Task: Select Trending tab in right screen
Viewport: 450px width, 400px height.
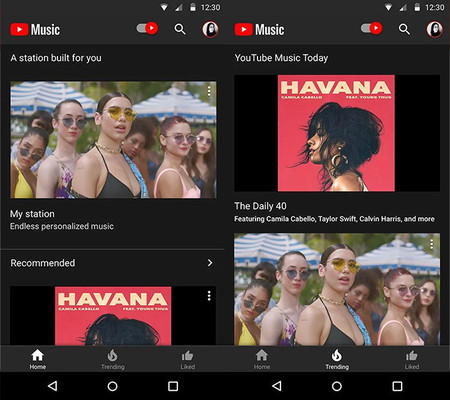Action: click(x=337, y=359)
